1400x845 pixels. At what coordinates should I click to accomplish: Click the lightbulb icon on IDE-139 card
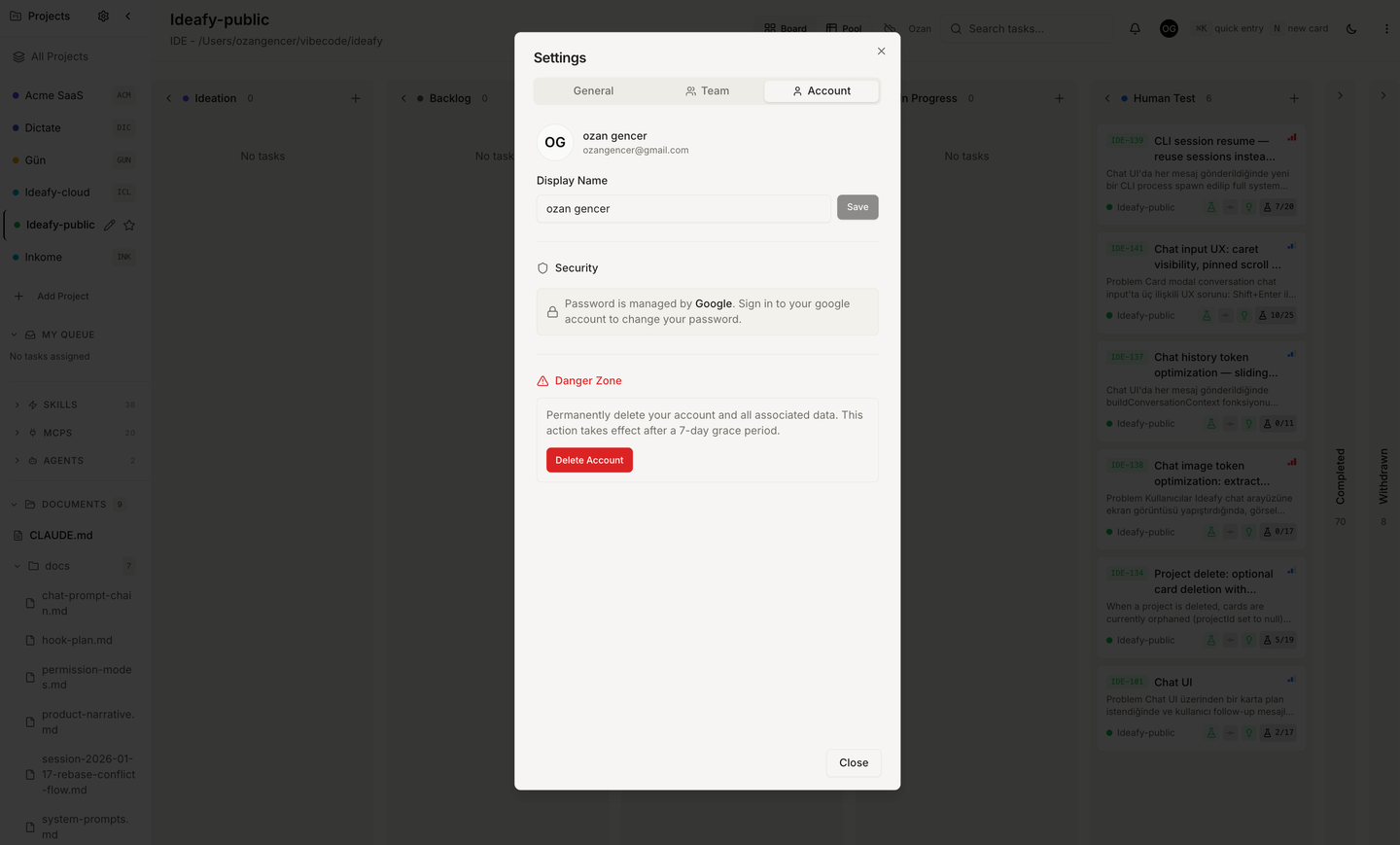[1249, 207]
